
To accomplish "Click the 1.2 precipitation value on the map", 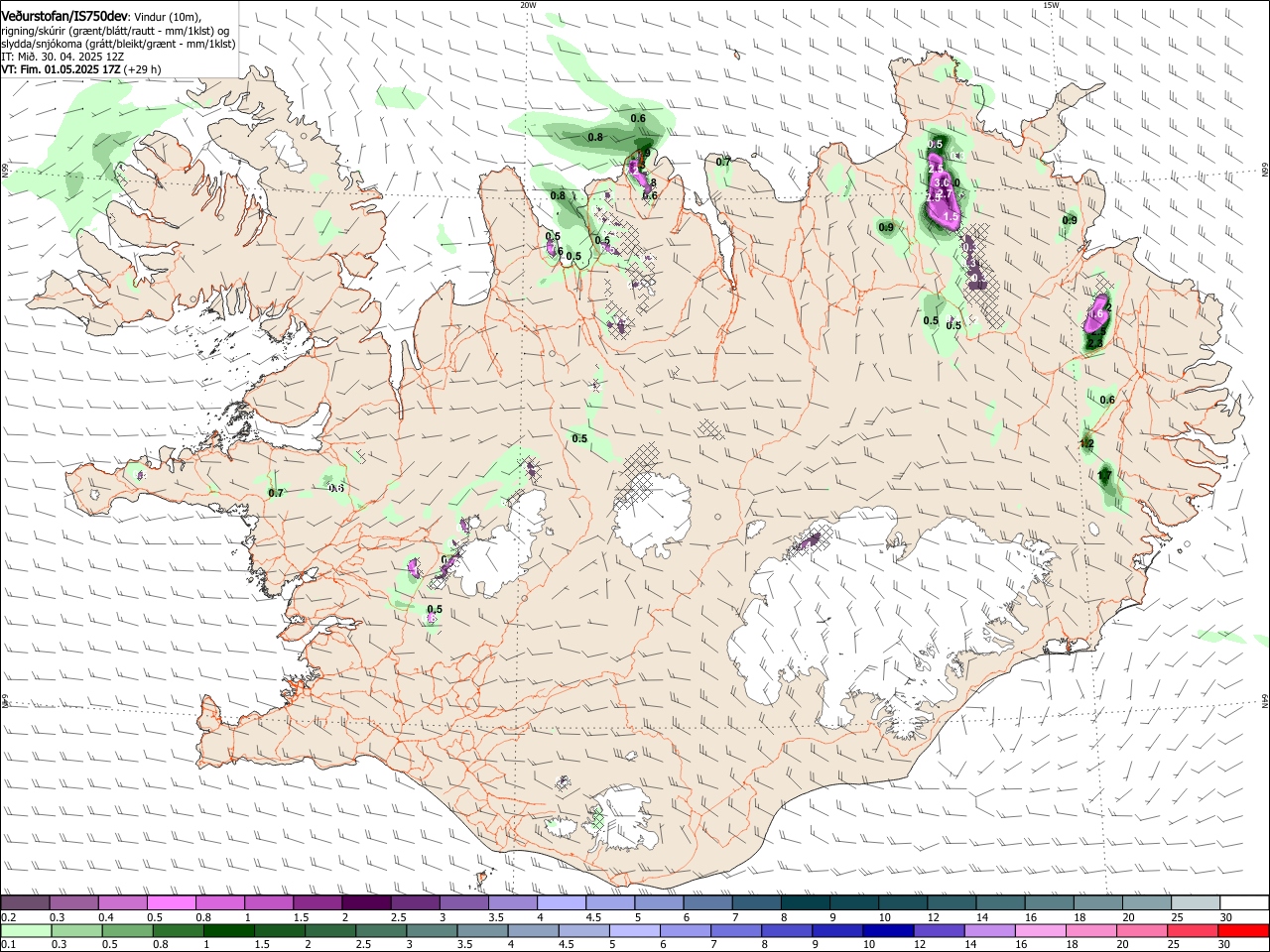I will pyautogui.click(x=1086, y=443).
